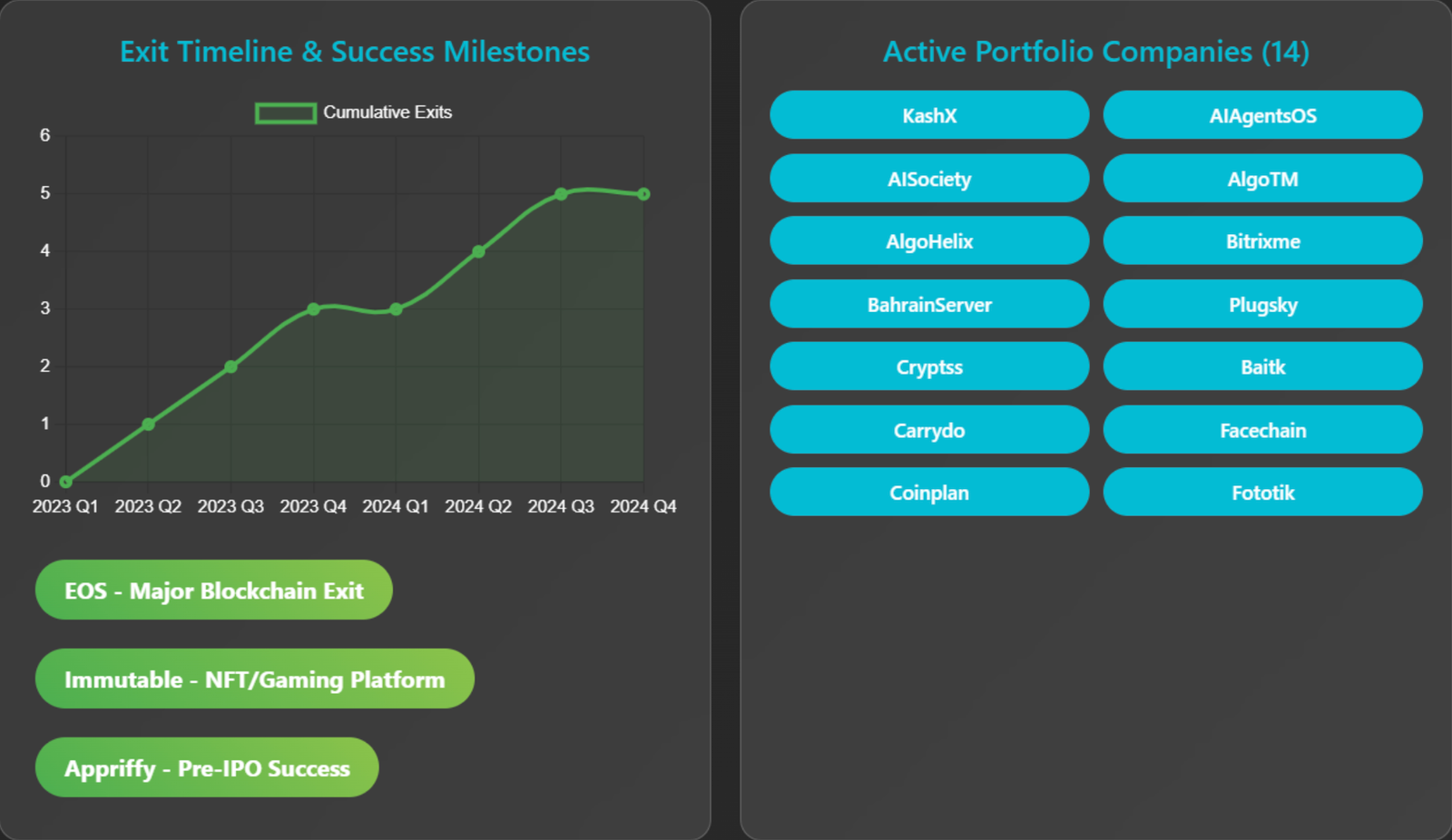
Task: Select the AIAgentsOS company pill
Action: (1262, 115)
